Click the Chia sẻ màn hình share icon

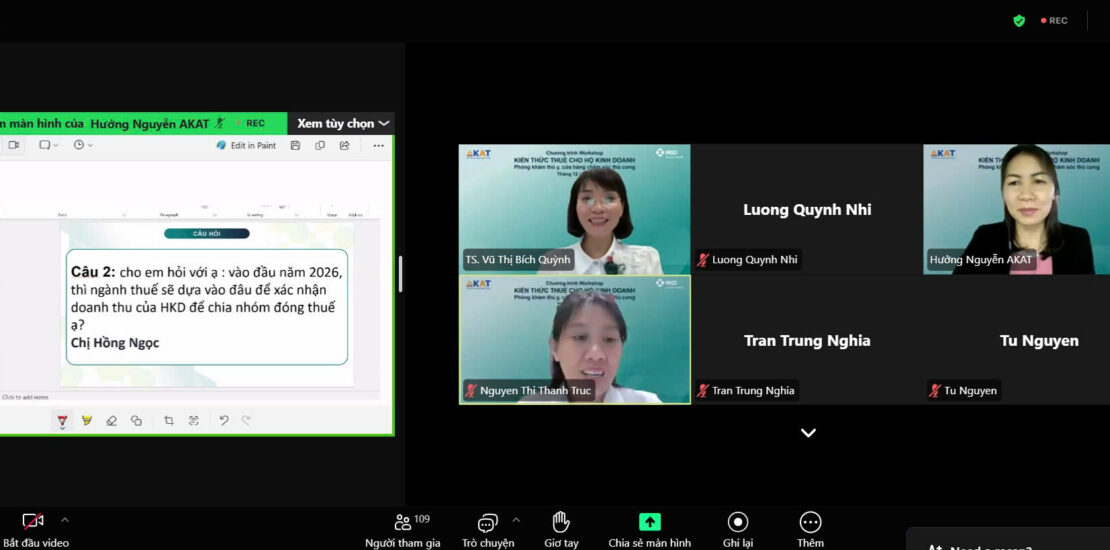click(x=649, y=522)
